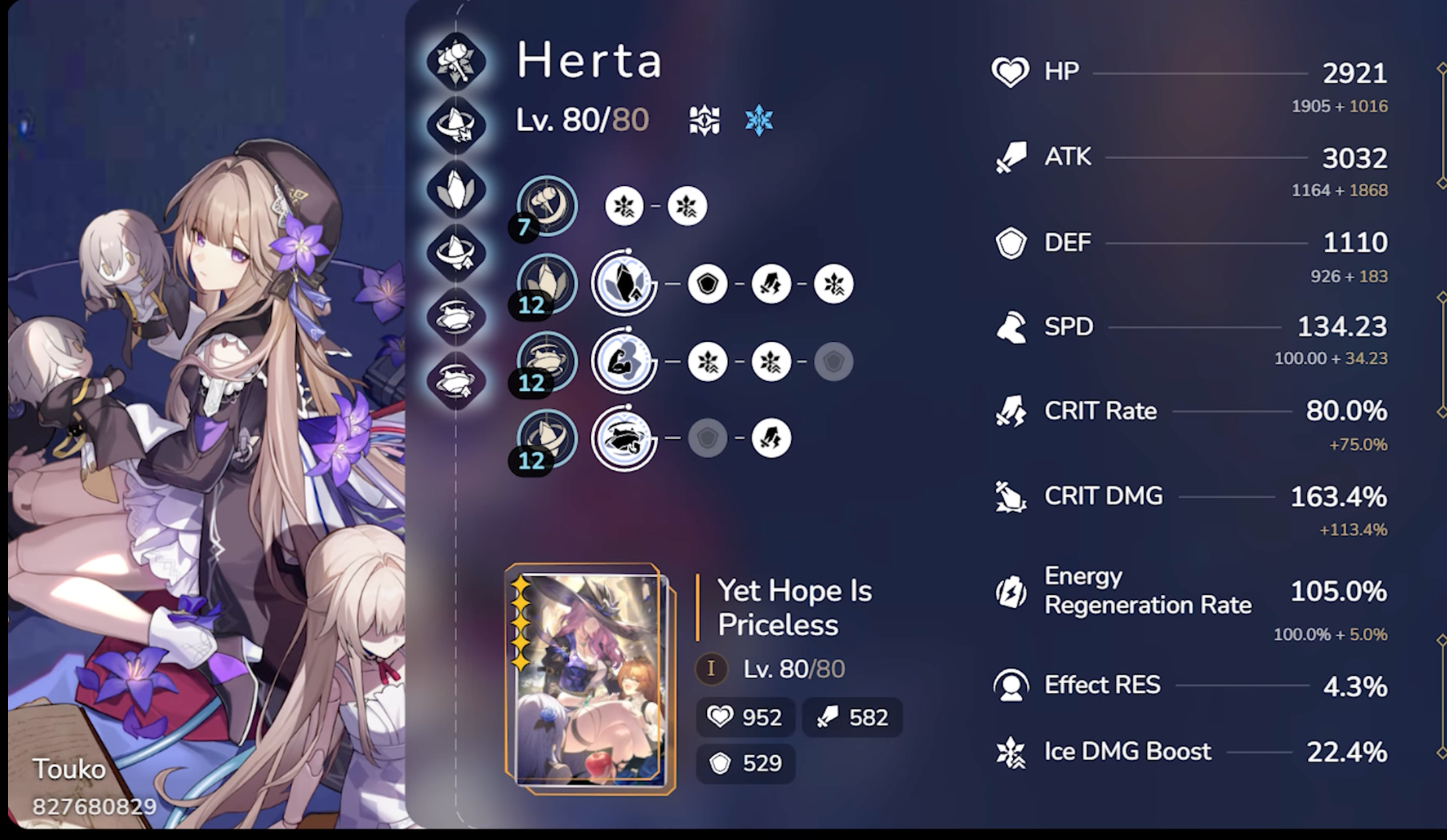Click the Yet Hope Is Priceless name text

pyautogui.click(x=794, y=607)
